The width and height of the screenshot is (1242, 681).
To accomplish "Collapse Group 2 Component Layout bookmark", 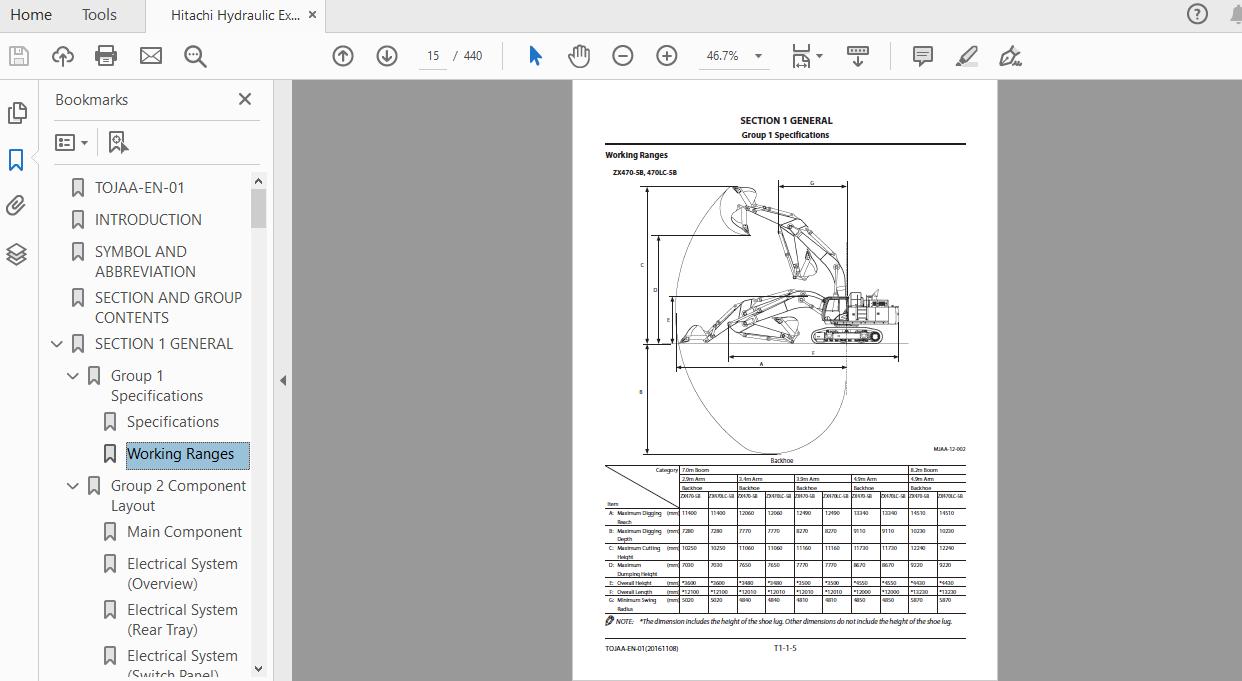I will (73, 486).
